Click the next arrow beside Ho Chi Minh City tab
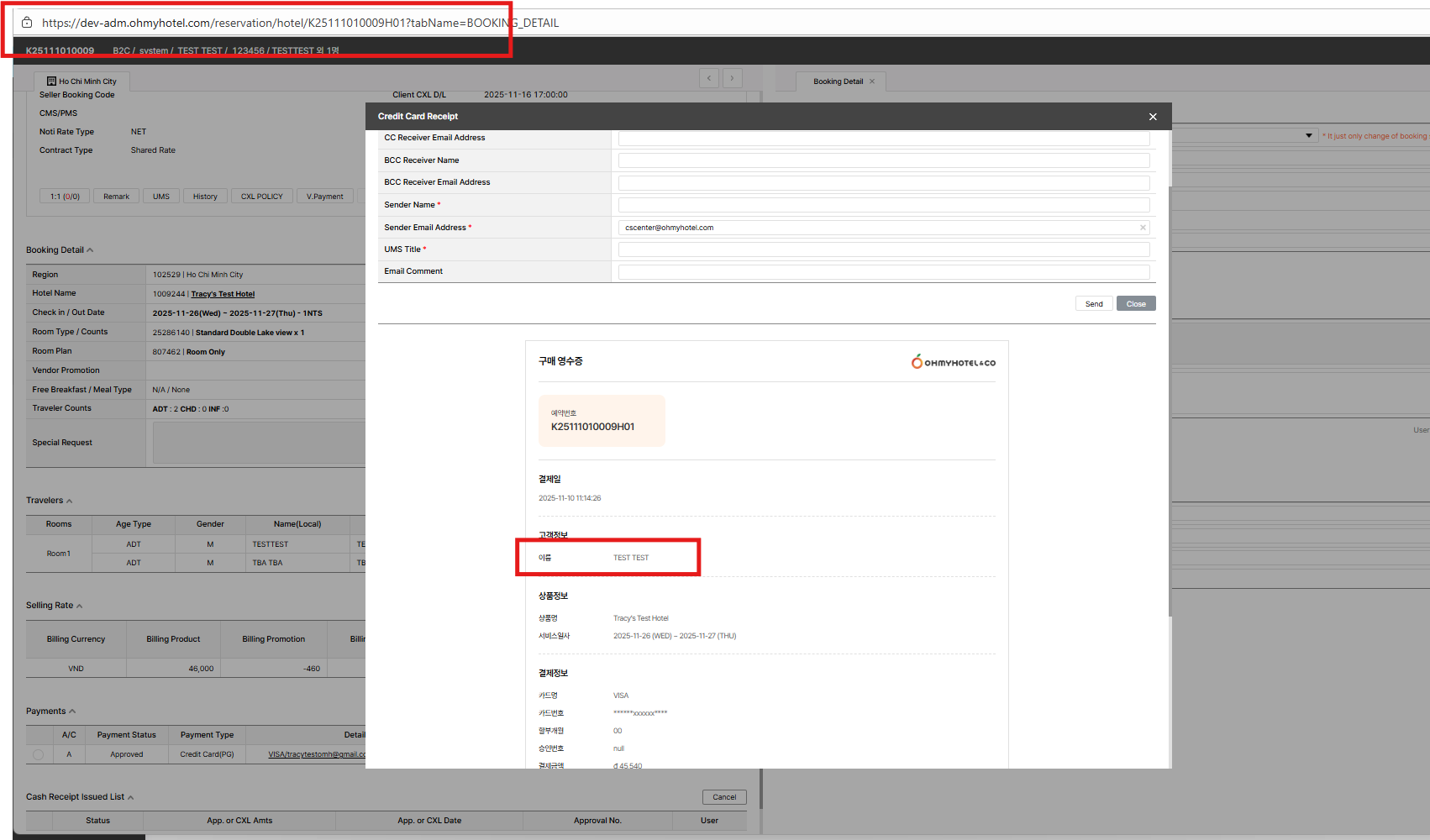This screenshot has height=840, width=1430. 732,78
